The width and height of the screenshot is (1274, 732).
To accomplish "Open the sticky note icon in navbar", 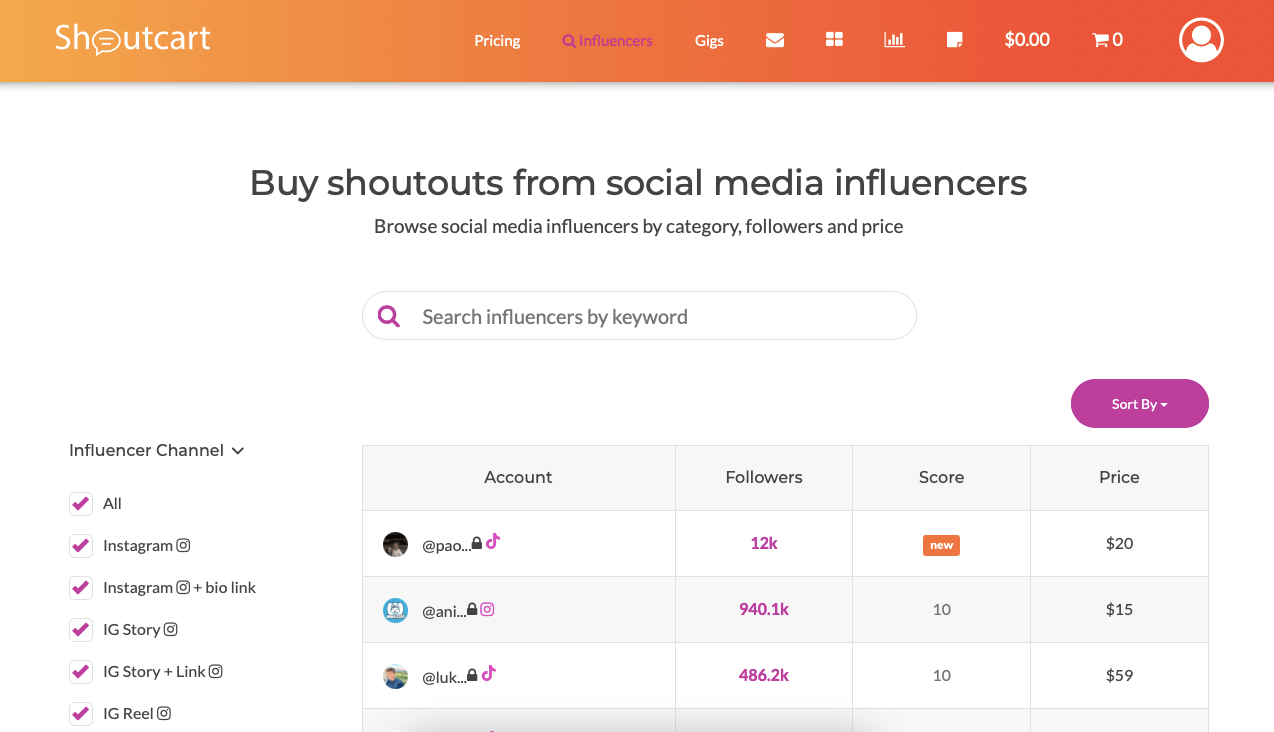I will tap(954, 40).
